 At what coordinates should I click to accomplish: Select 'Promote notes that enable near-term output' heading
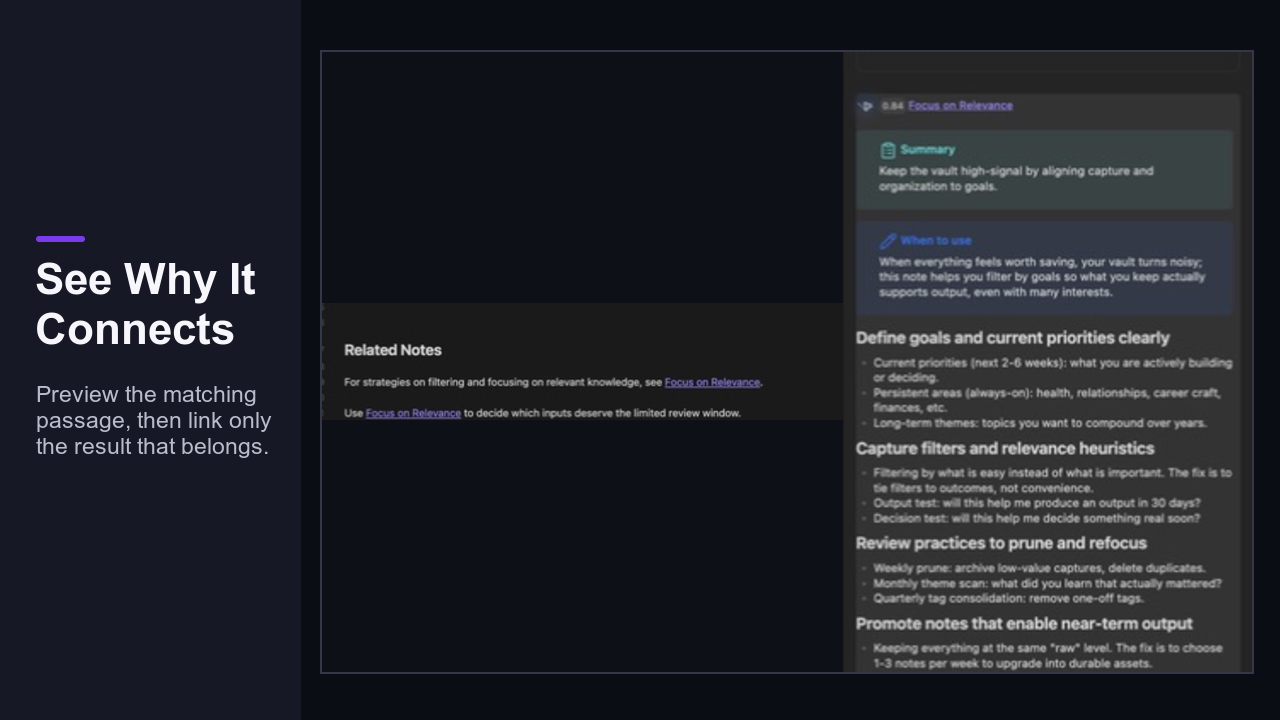click(x=1024, y=624)
